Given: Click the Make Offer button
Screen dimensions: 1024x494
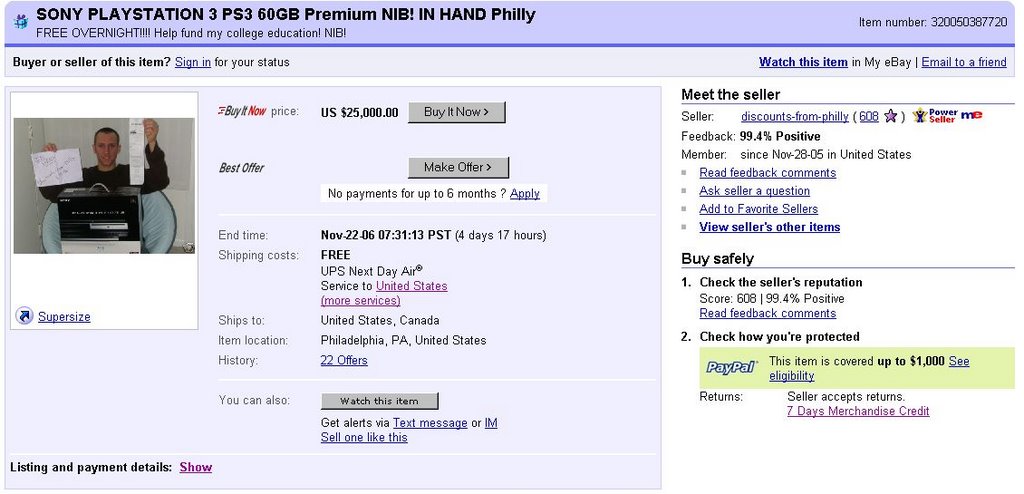Looking at the screenshot, I should point(458,167).
